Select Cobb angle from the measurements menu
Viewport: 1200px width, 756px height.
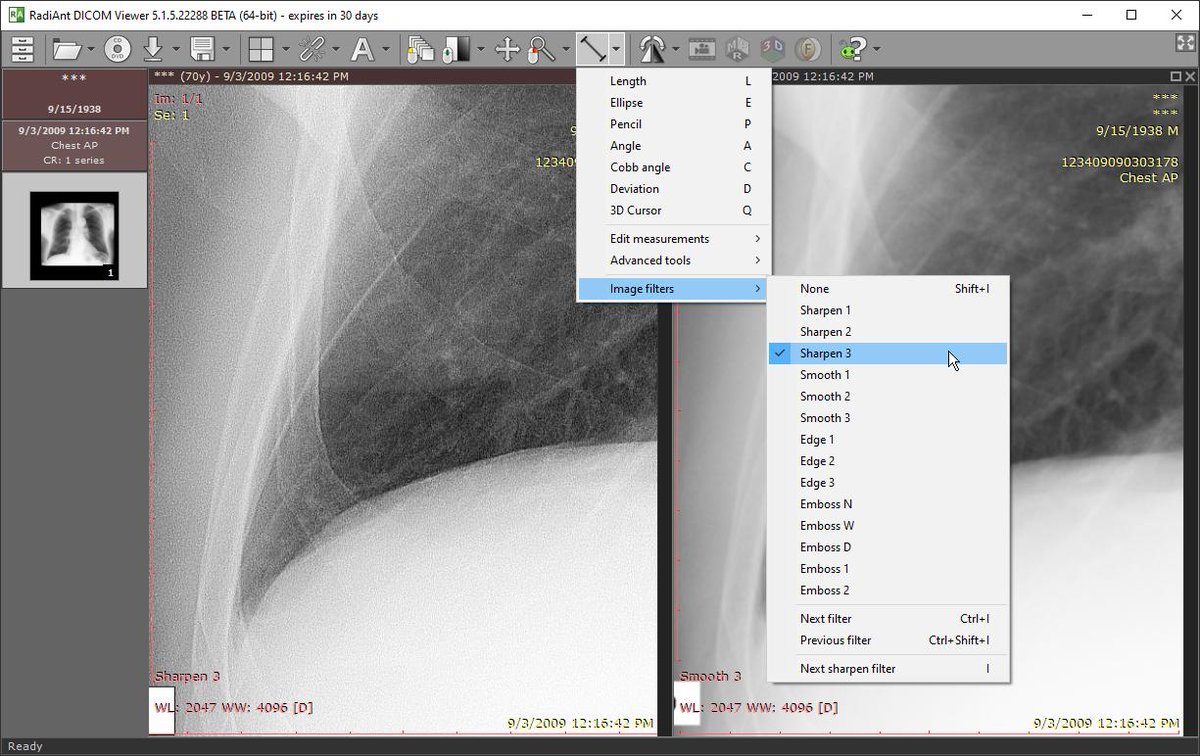pyautogui.click(x=640, y=167)
